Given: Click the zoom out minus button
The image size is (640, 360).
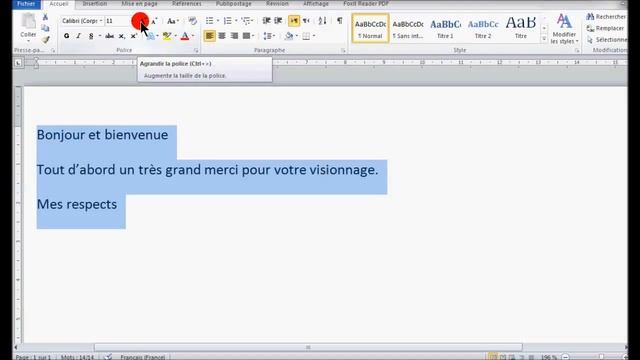Looking at the screenshot, I should 565,357.
